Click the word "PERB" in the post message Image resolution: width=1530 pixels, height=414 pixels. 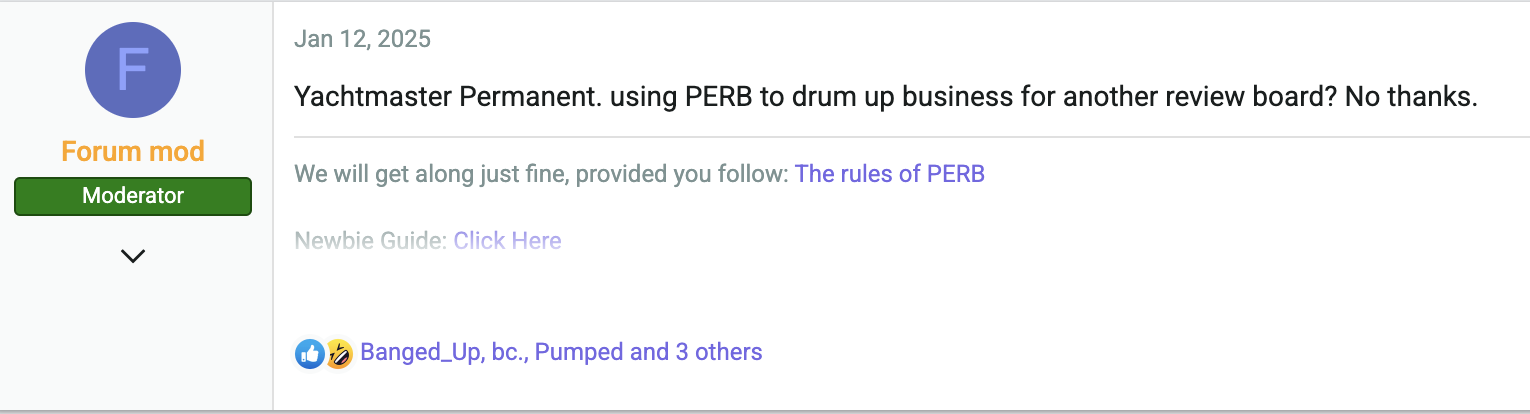[717, 98]
